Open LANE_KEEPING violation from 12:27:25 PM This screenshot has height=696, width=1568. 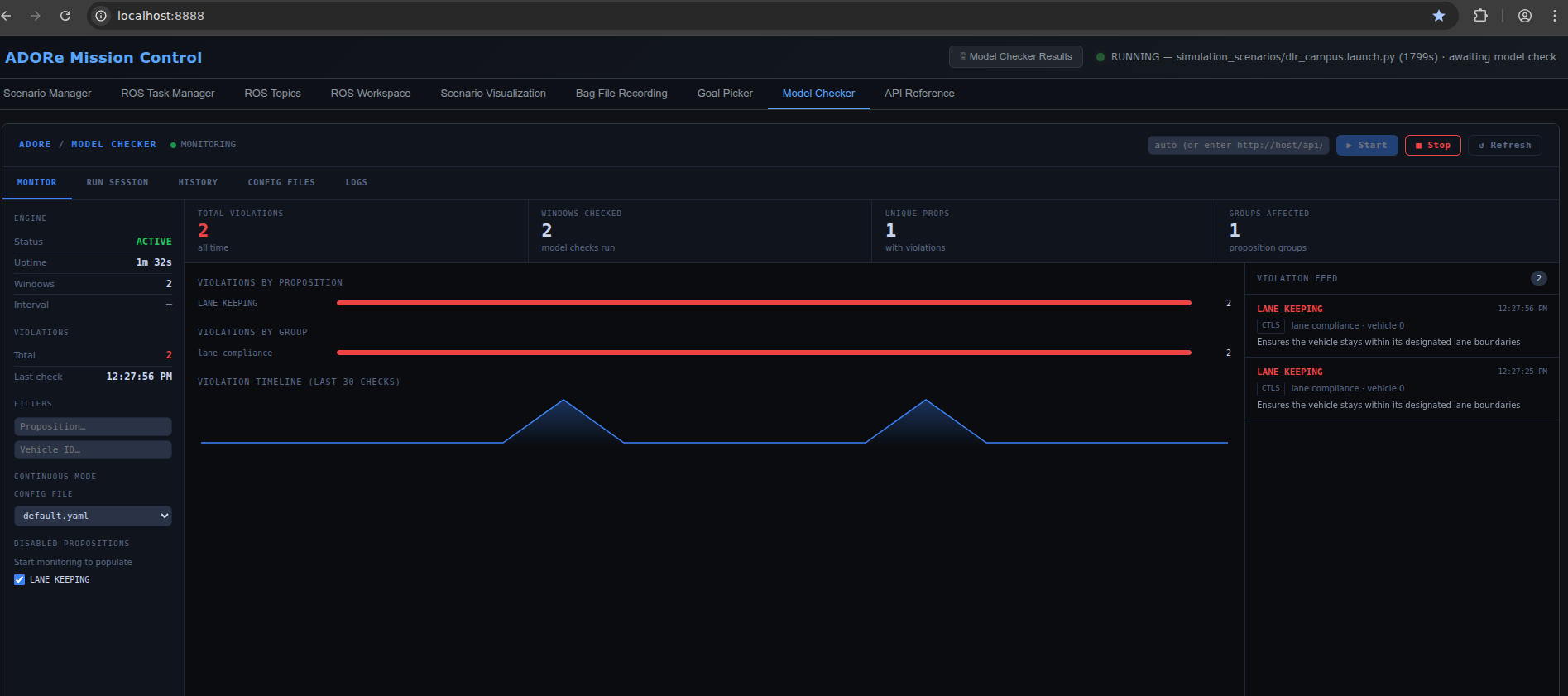pyautogui.click(x=1402, y=388)
